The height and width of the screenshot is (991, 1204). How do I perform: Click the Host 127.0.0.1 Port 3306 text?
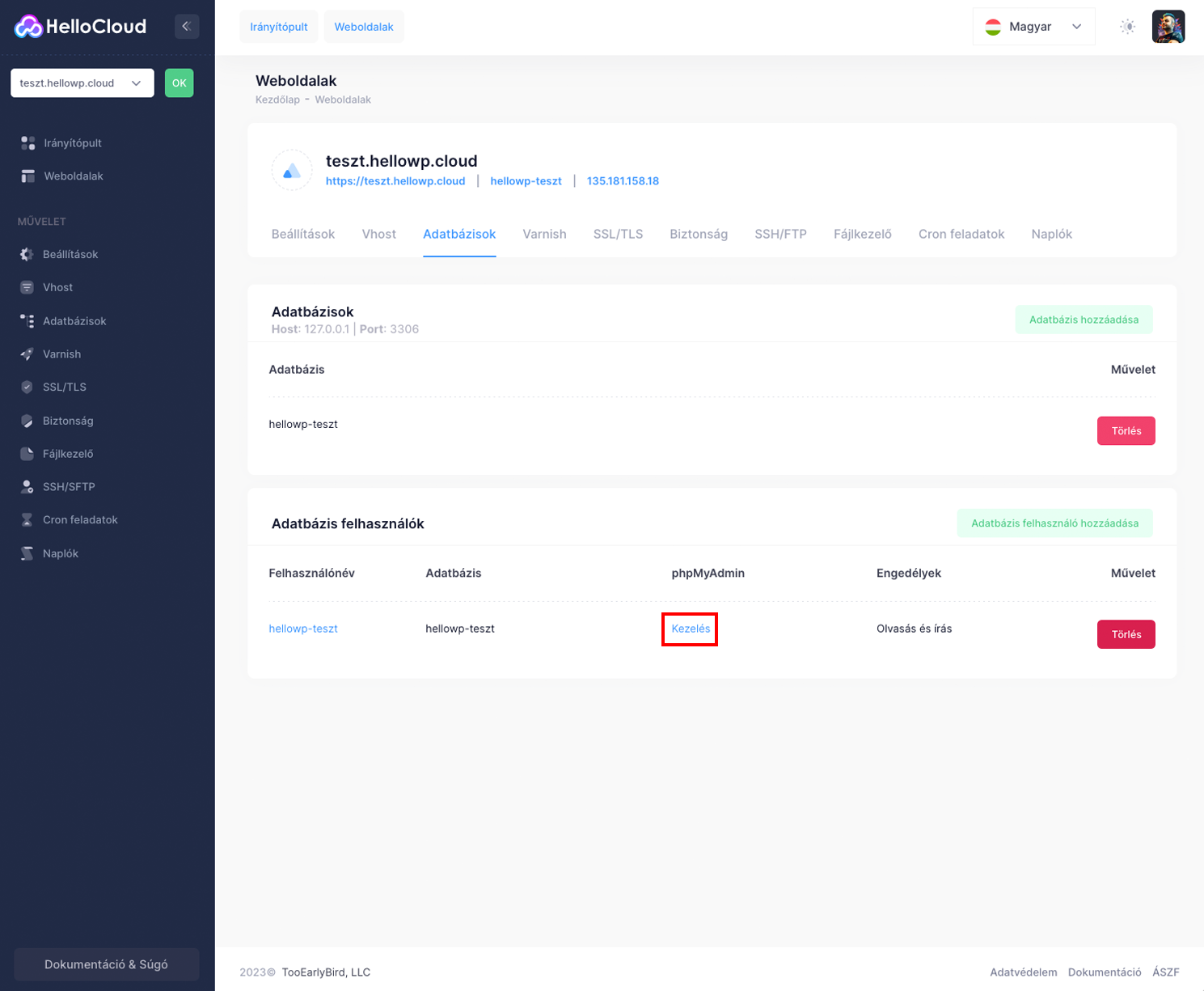pyautogui.click(x=345, y=329)
